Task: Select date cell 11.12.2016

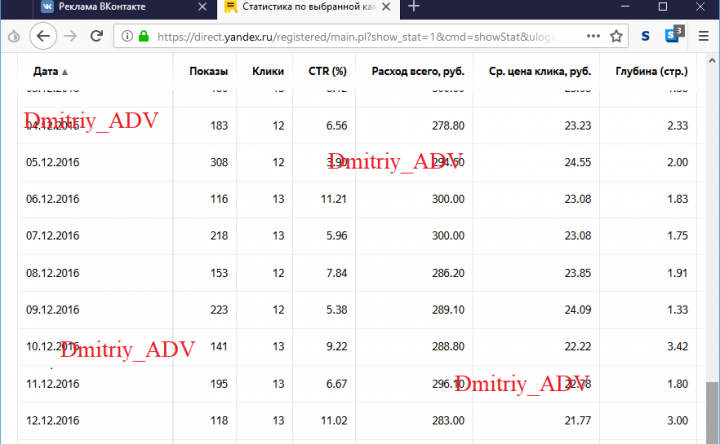Action: (52, 384)
